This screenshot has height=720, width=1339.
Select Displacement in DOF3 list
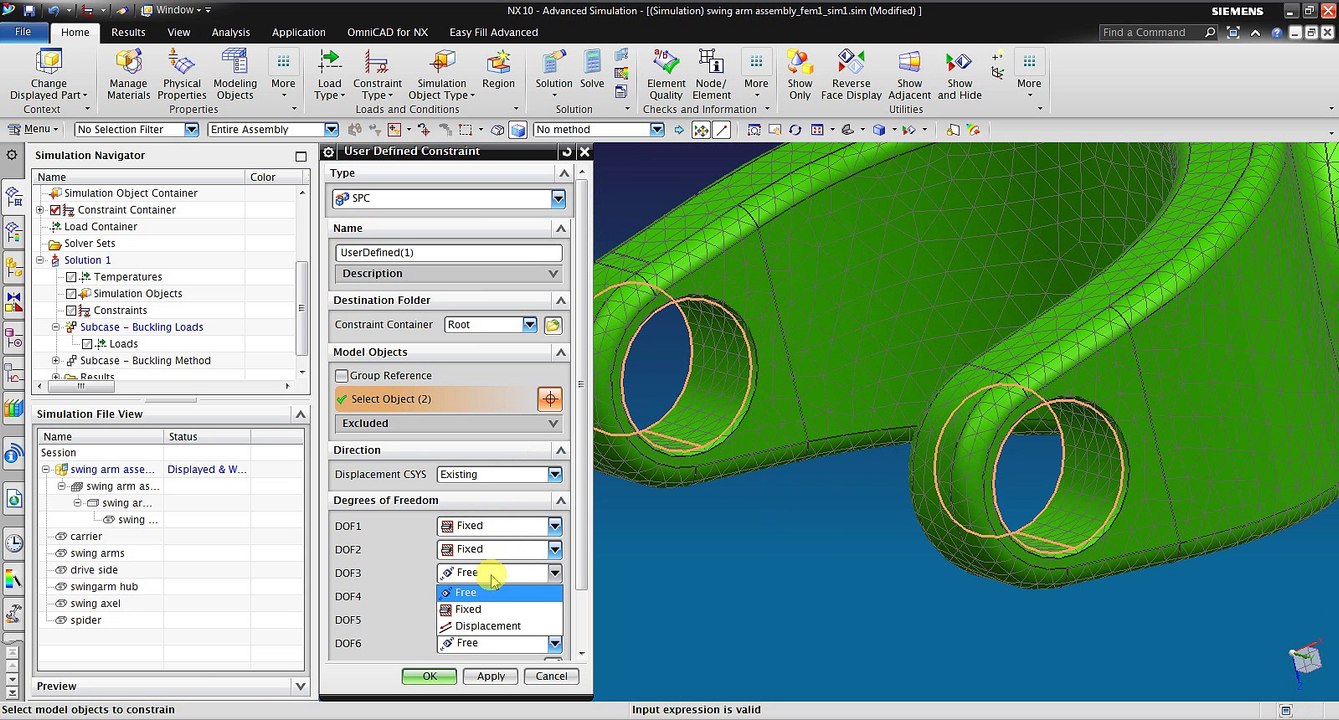point(499,627)
